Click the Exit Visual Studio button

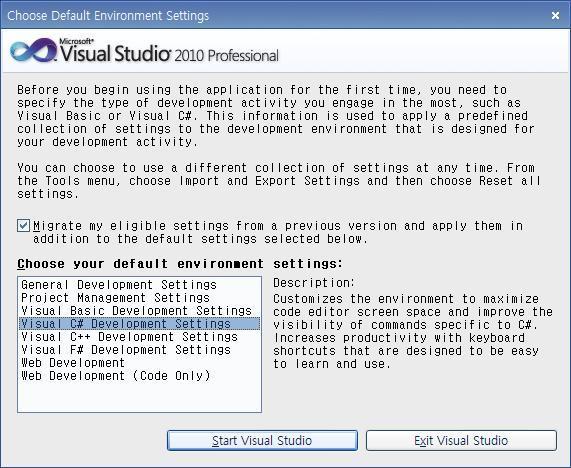[x=461, y=440]
